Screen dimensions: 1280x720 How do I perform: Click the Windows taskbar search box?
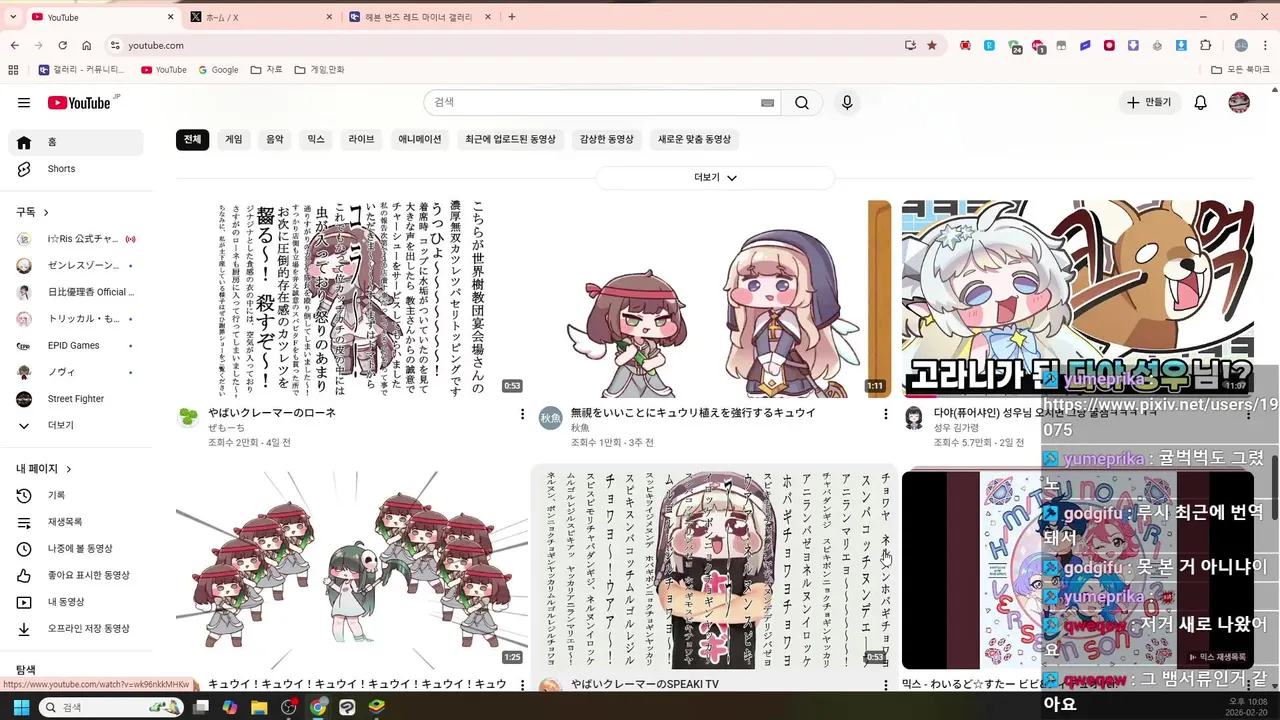click(112, 707)
